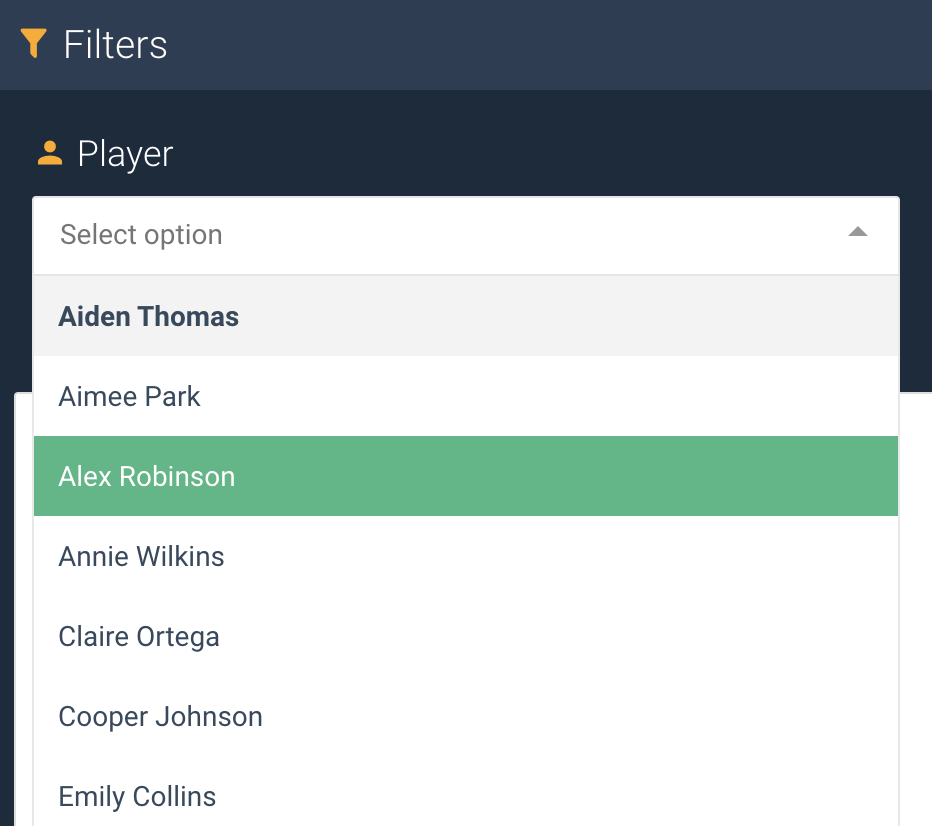Click the upward arrow to close options
Image resolution: width=932 pixels, height=826 pixels.
click(x=858, y=232)
